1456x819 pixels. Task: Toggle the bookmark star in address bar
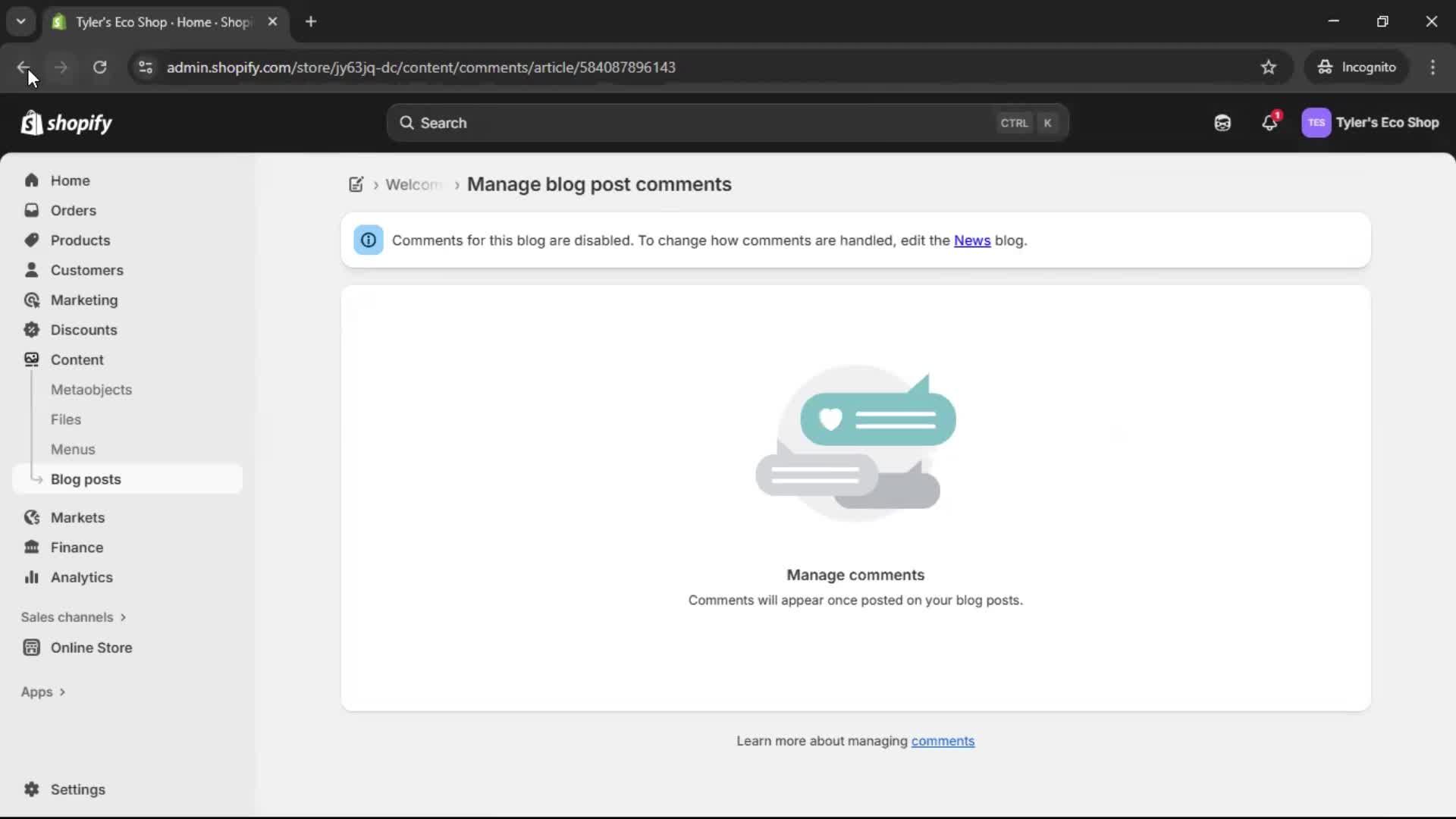tap(1269, 67)
